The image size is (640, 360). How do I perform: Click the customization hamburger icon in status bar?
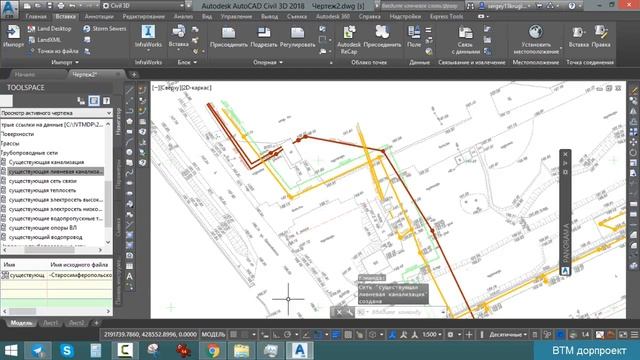(x=634, y=335)
